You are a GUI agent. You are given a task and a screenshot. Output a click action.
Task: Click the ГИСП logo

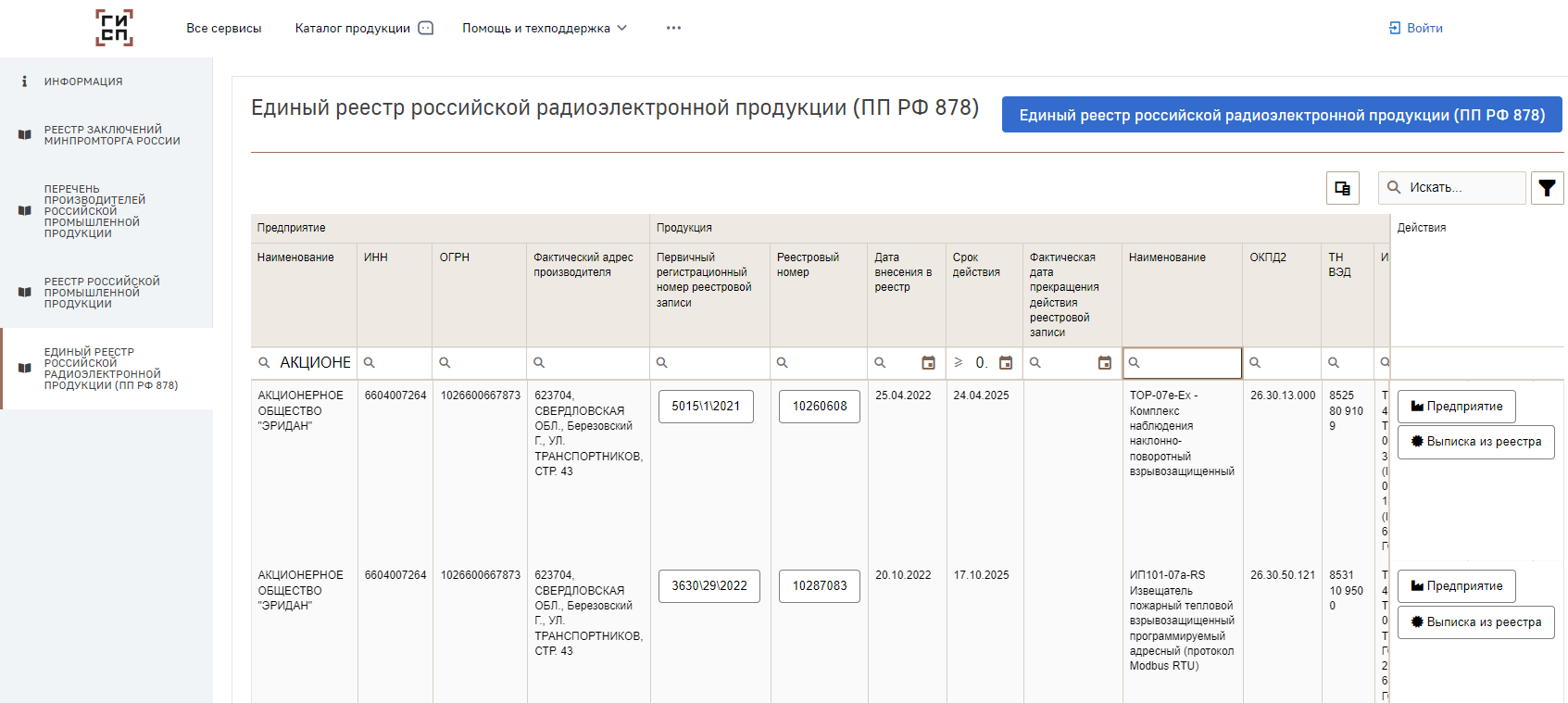click(x=114, y=28)
